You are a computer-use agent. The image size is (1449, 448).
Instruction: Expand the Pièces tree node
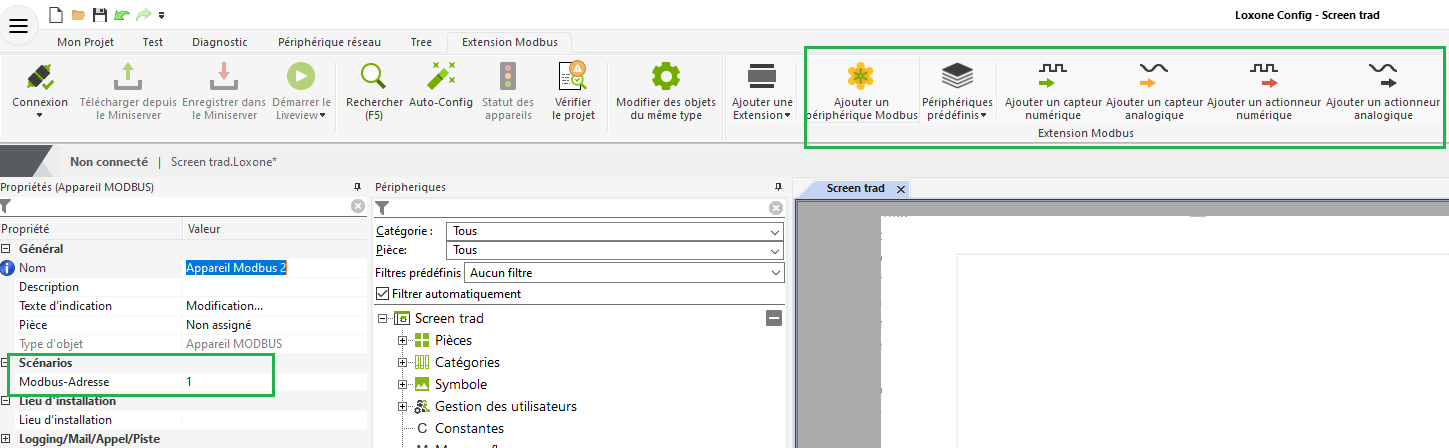point(404,341)
